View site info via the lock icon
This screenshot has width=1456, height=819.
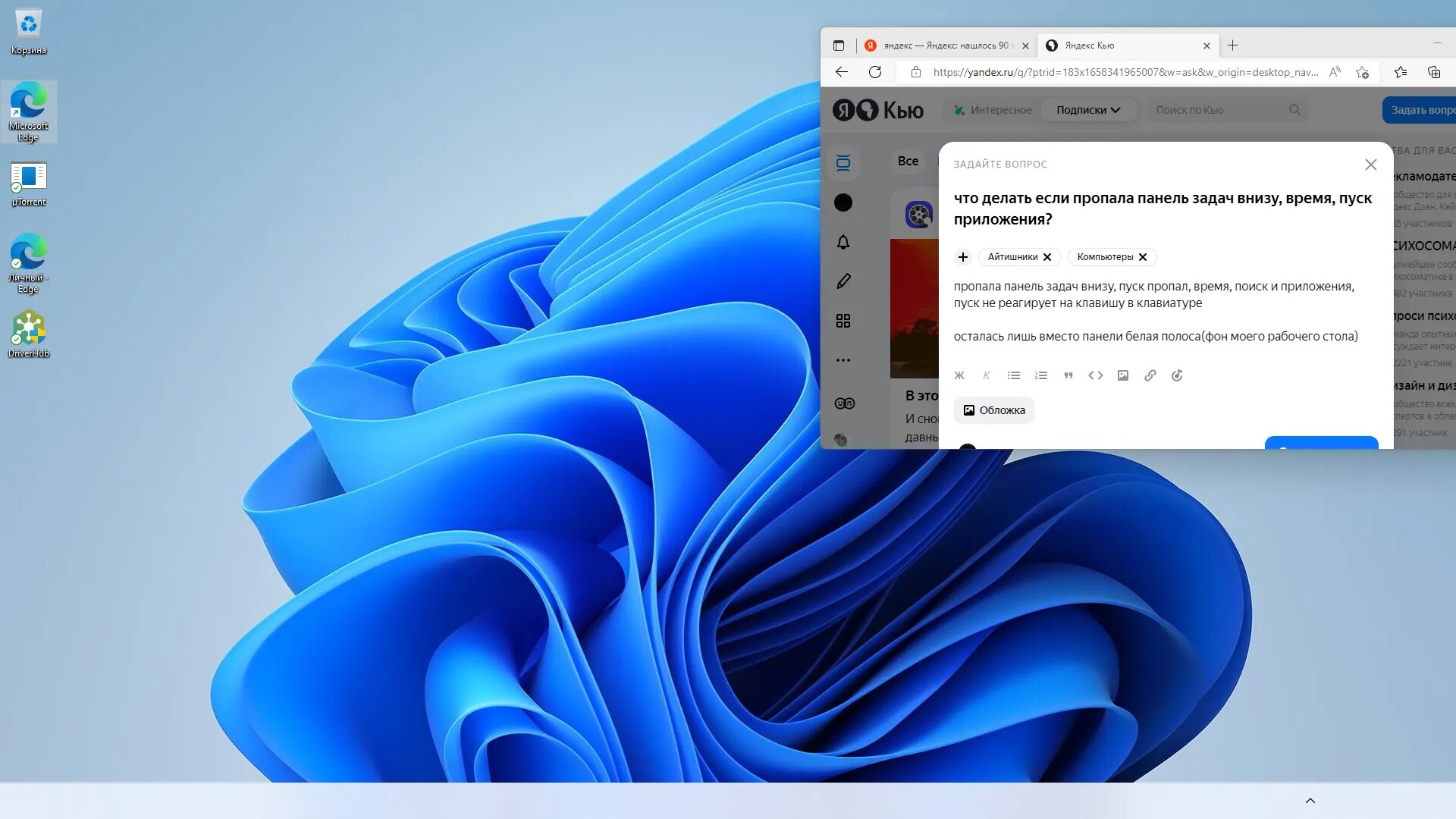pyautogui.click(x=916, y=72)
